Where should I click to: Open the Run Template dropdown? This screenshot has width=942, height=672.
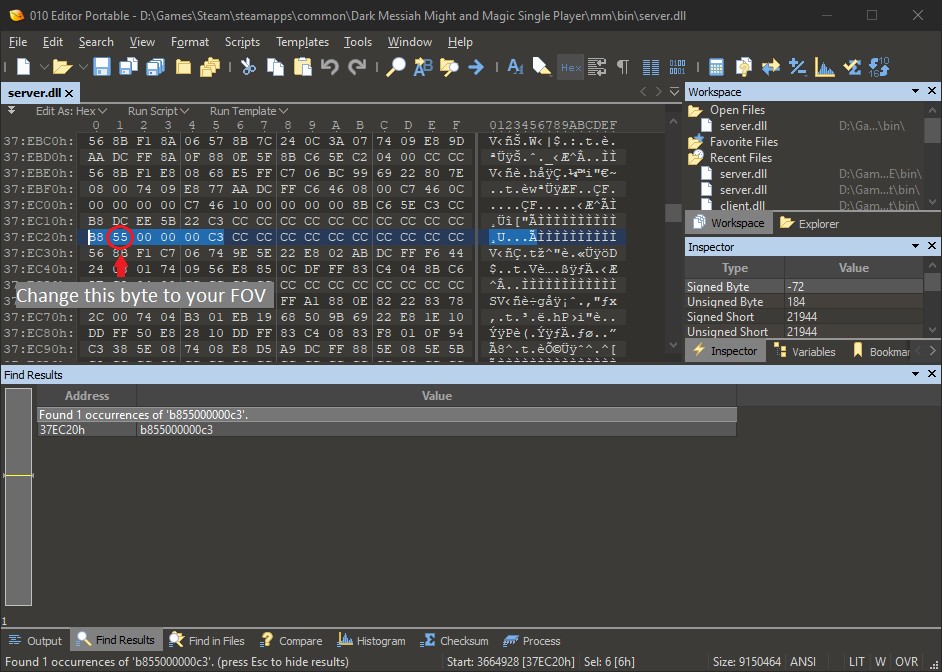249,111
